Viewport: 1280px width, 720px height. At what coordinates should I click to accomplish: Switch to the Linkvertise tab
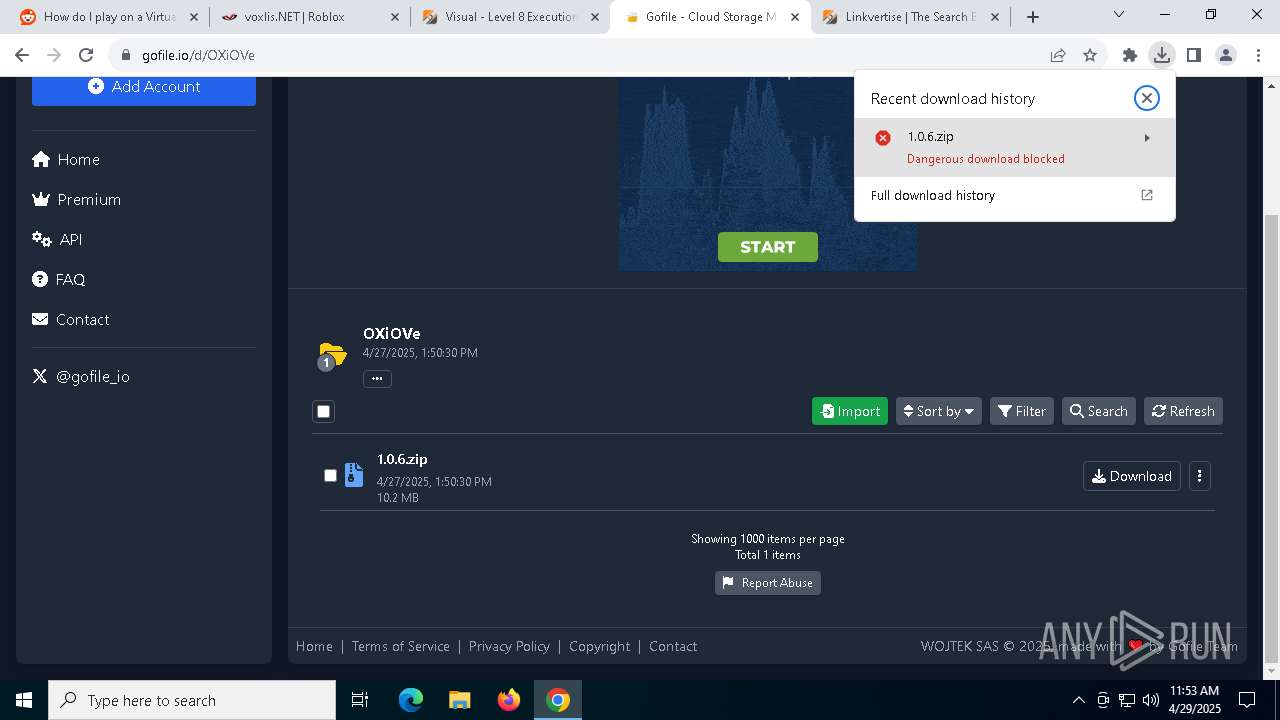[910, 17]
